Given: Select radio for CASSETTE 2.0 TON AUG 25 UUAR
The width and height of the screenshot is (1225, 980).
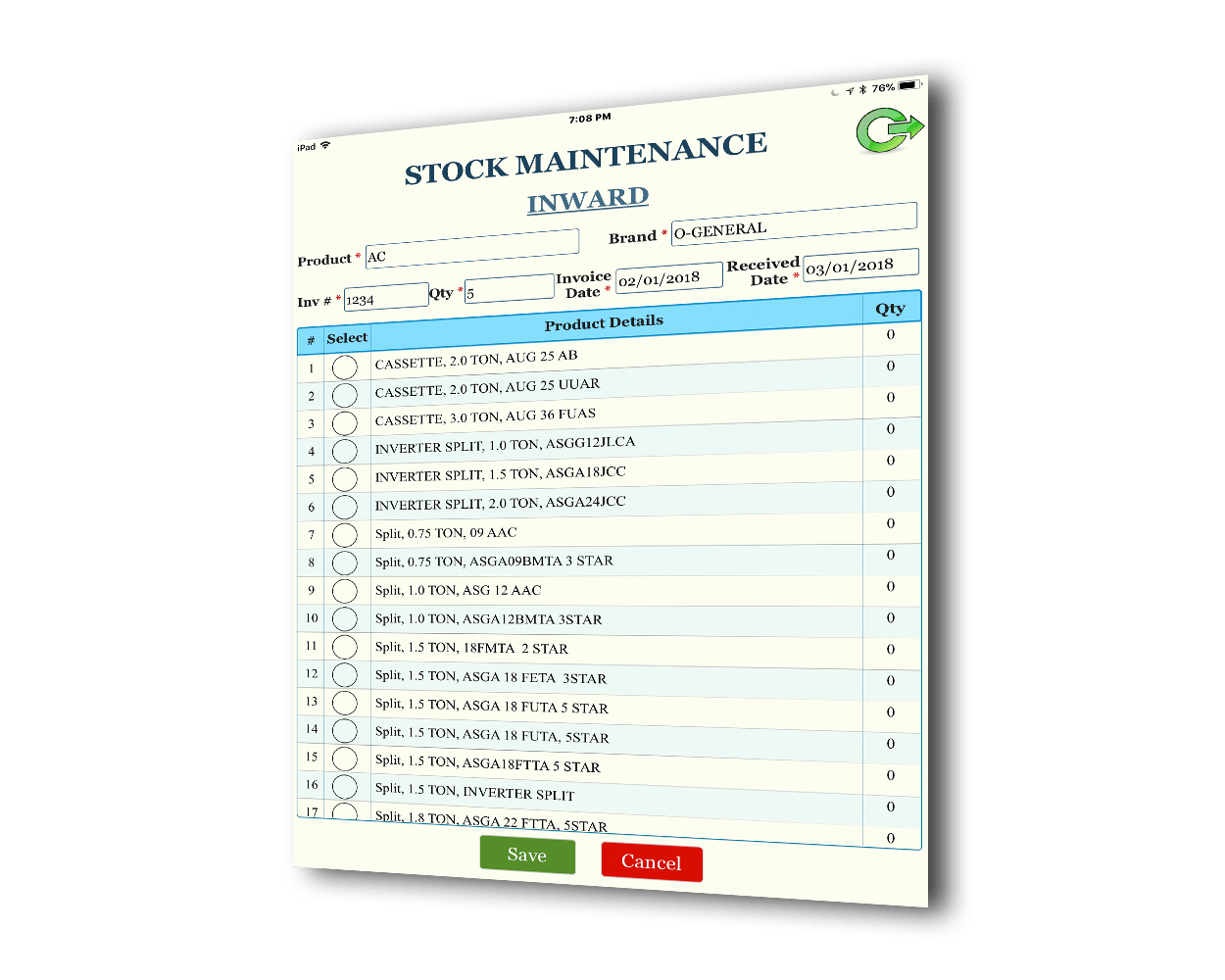Looking at the screenshot, I should (344, 395).
